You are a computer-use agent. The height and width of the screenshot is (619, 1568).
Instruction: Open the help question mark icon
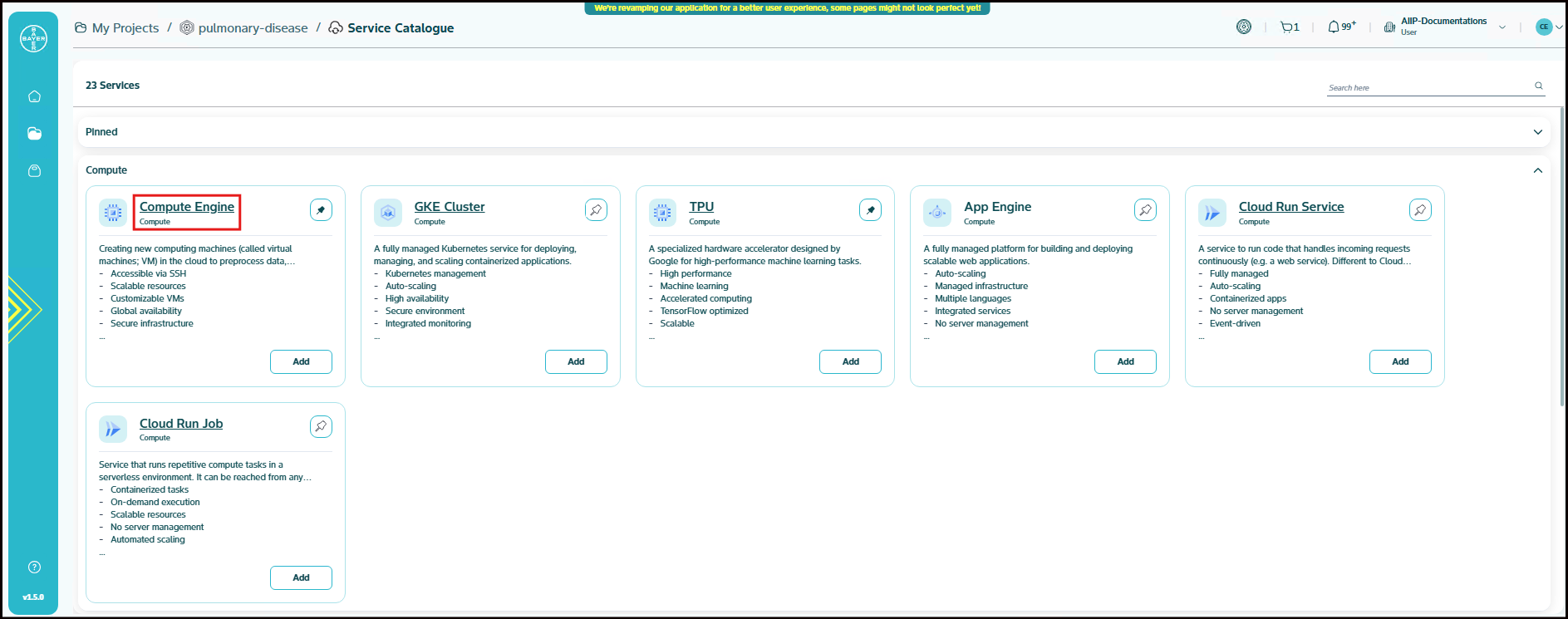pos(34,567)
